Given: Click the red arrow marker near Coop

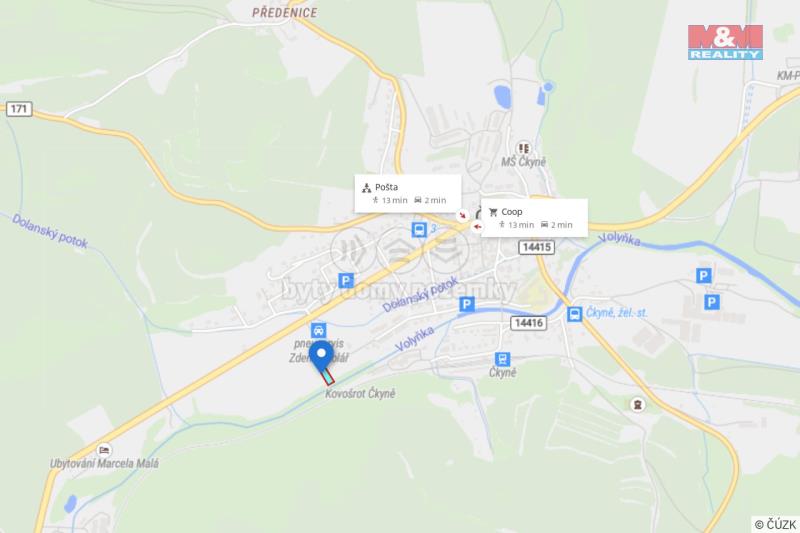Looking at the screenshot, I should coord(477,226).
